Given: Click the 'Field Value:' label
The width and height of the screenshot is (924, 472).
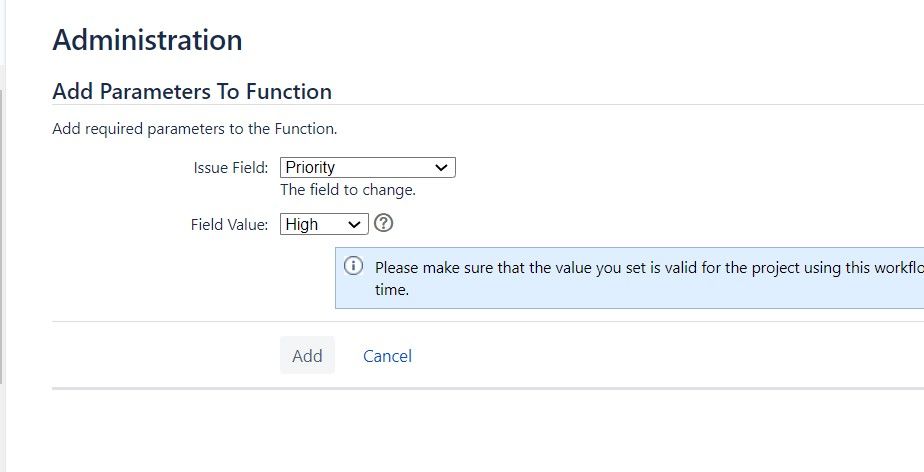Looking at the screenshot, I should click(229, 225).
